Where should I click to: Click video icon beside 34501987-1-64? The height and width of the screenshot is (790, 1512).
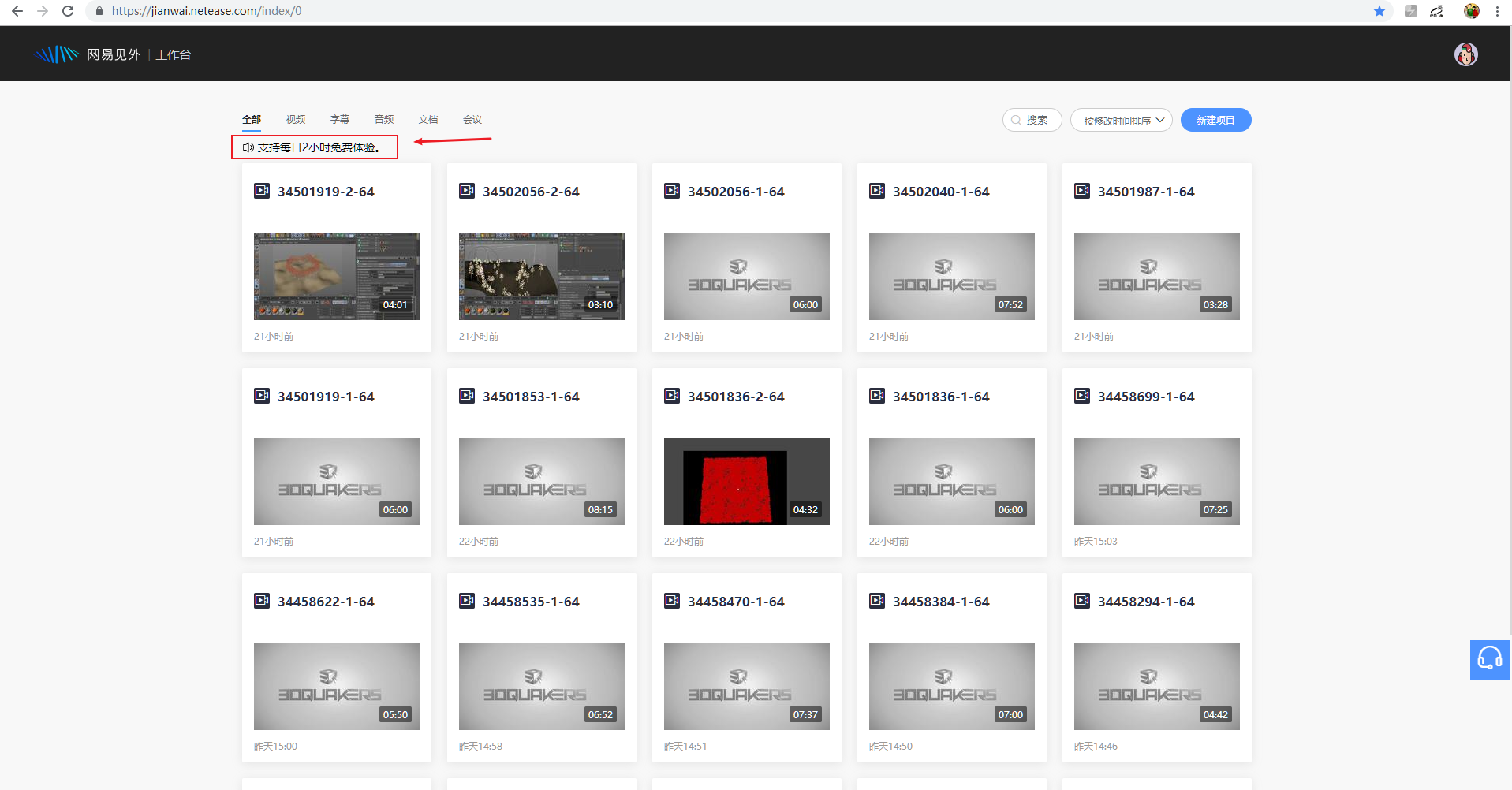coord(1082,191)
